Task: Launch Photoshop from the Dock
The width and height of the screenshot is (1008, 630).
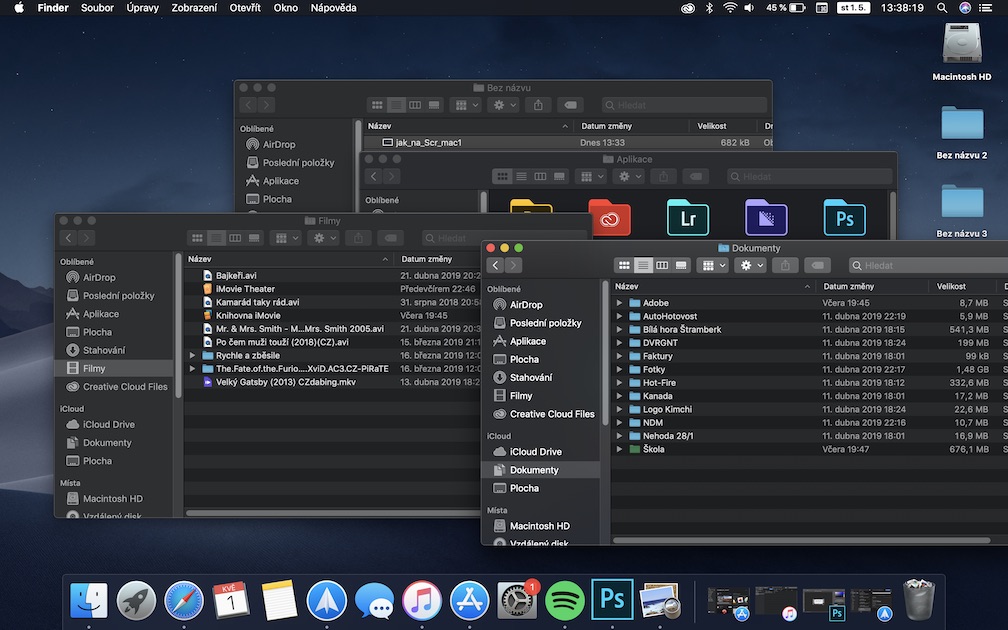Action: (612, 600)
